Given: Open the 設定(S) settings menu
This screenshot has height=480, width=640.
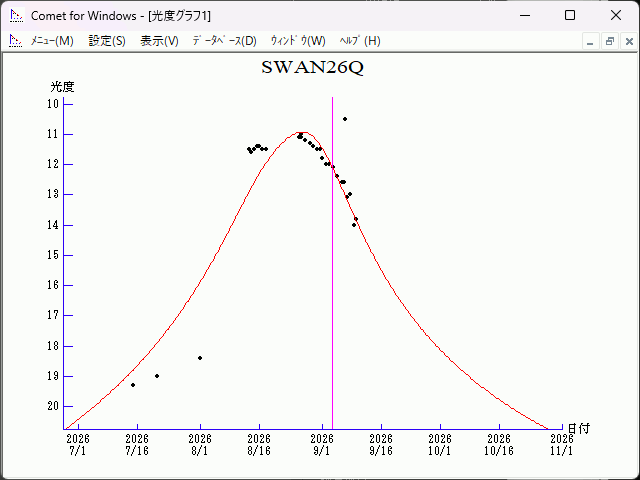Looking at the screenshot, I should (107, 41).
